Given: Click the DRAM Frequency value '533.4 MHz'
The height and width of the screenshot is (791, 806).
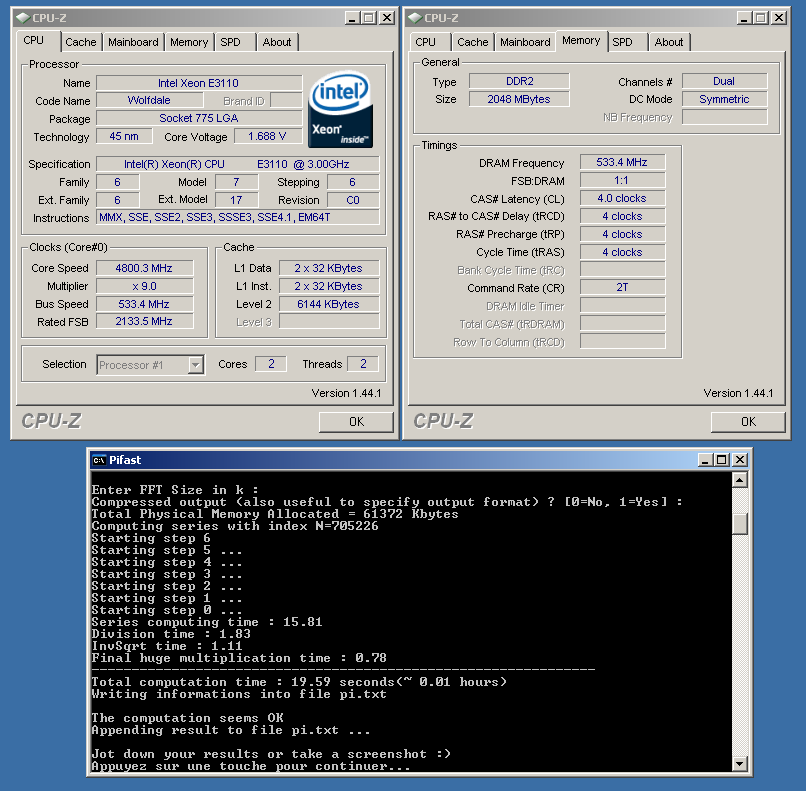Looking at the screenshot, I should pyautogui.click(x=622, y=162).
